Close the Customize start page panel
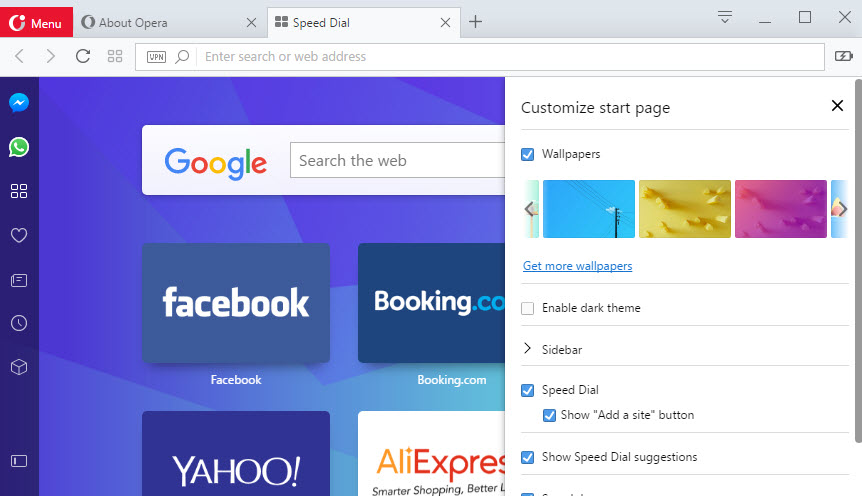 point(837,106)
